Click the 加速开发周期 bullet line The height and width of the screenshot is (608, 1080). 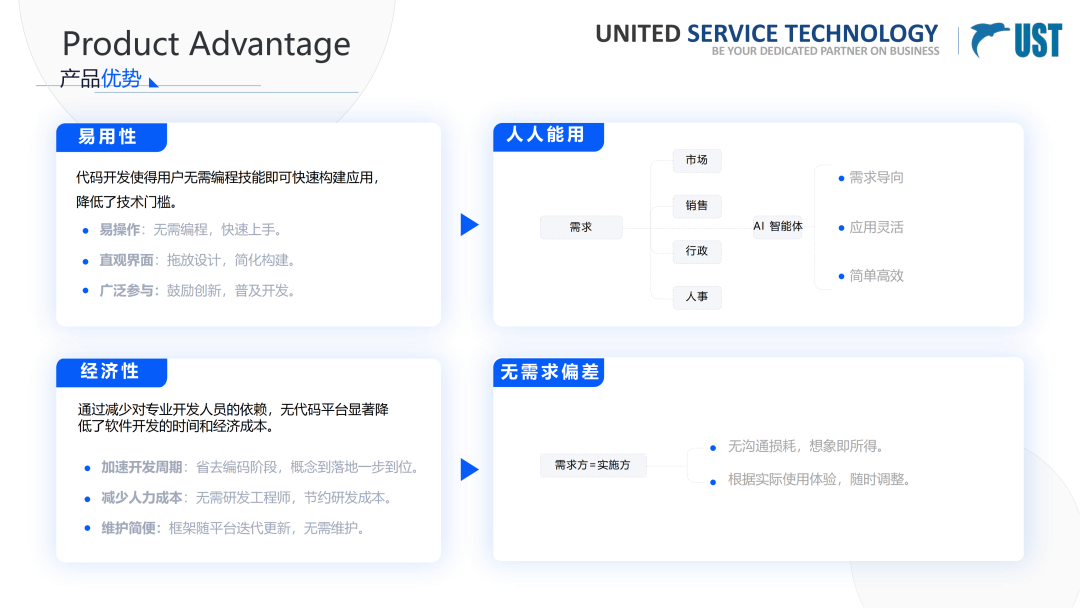click(x=251, y=468)
